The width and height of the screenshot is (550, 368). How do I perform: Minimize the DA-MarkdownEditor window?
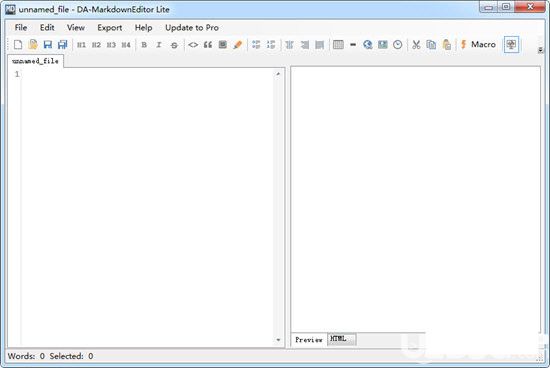click(488, 7)
